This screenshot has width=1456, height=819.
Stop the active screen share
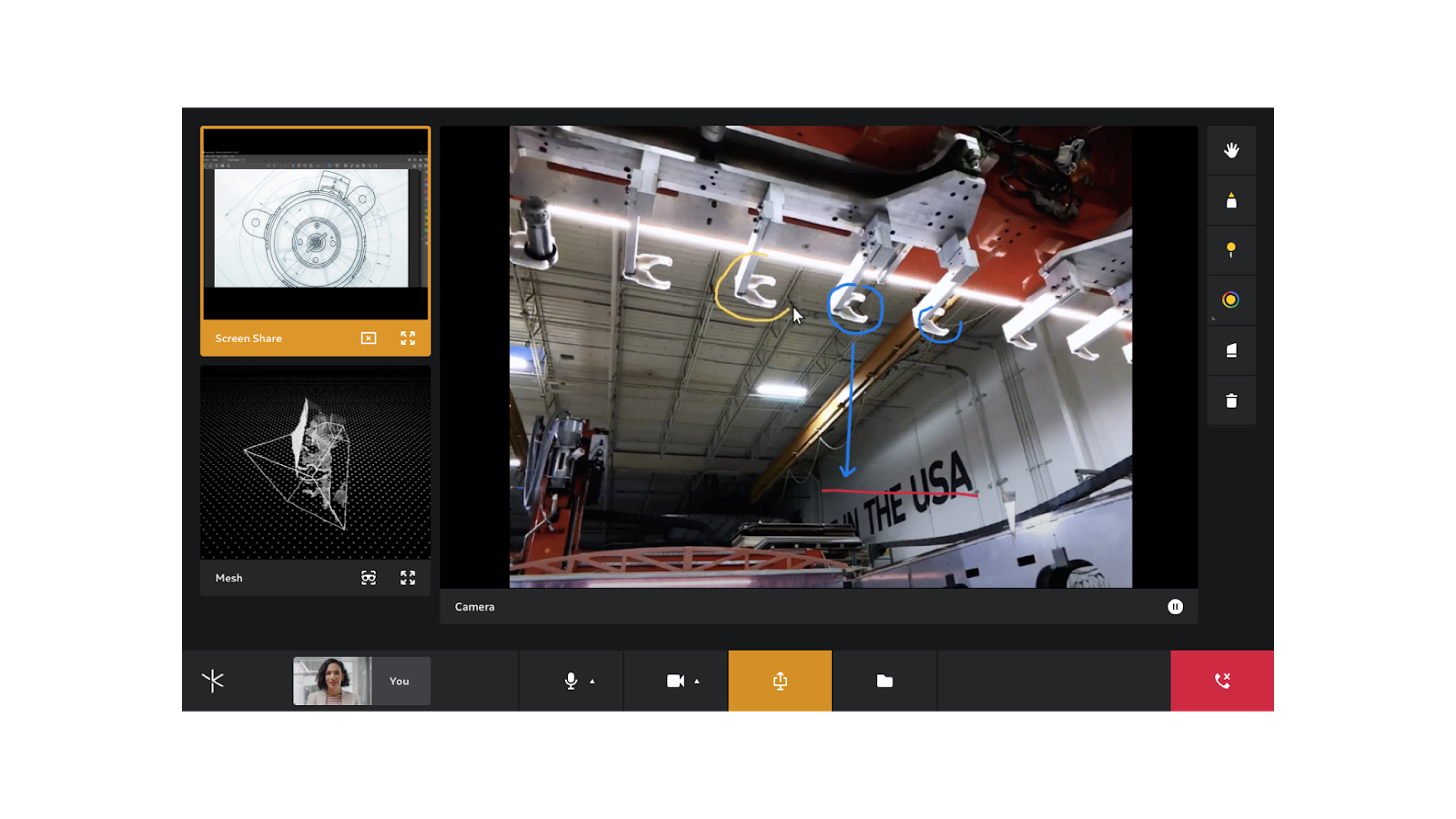[368, 338]
